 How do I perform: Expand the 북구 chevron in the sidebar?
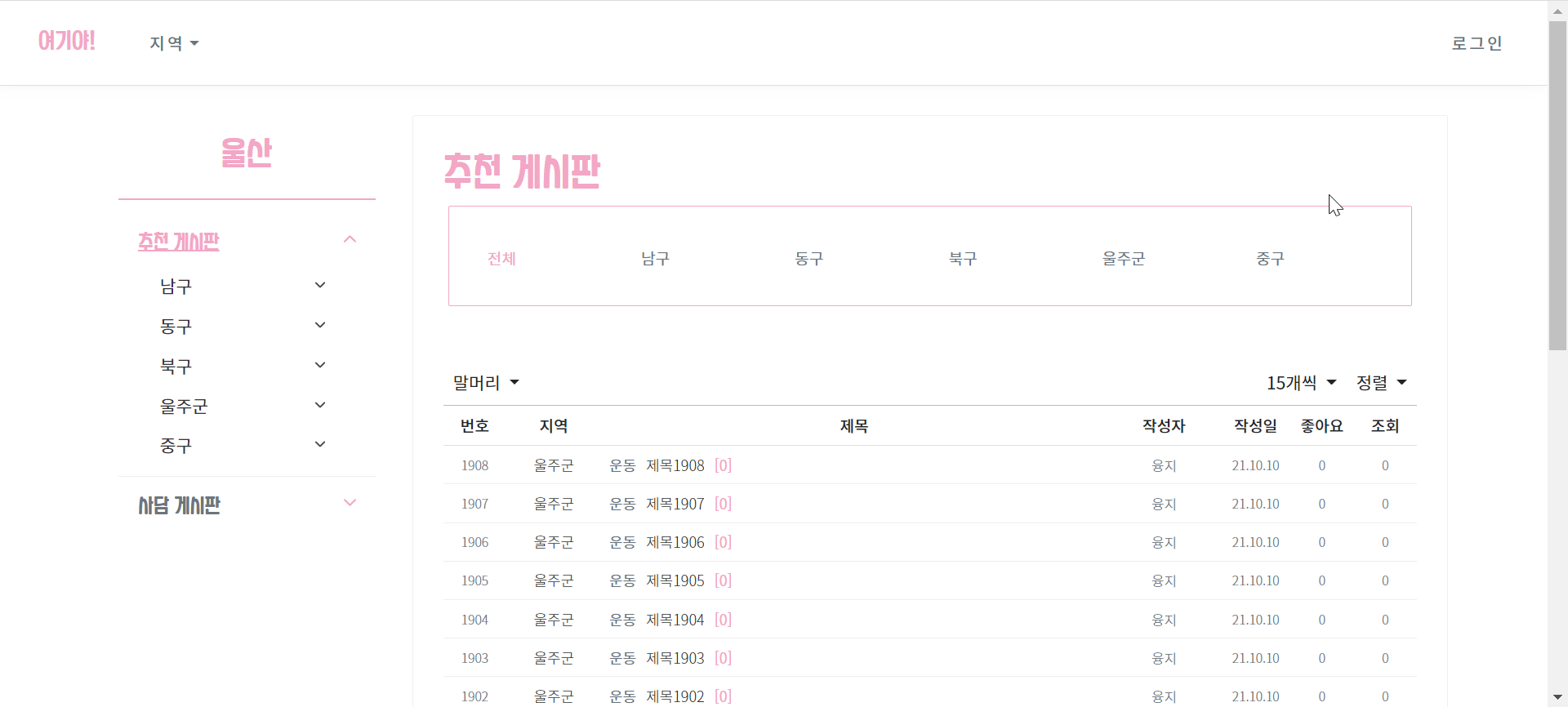click(320, 365)
